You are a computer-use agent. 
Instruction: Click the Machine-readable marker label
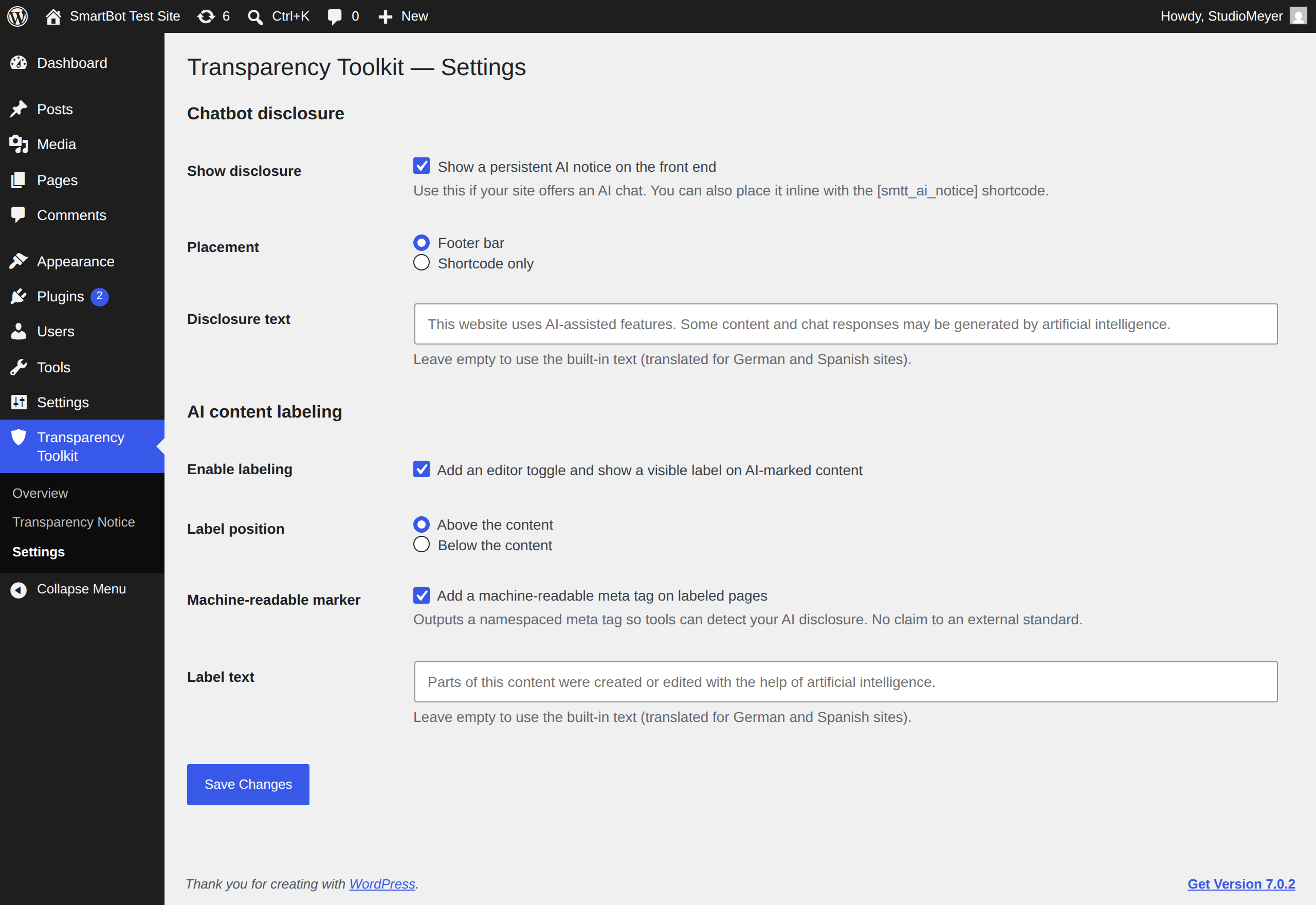tap(274, 600)
